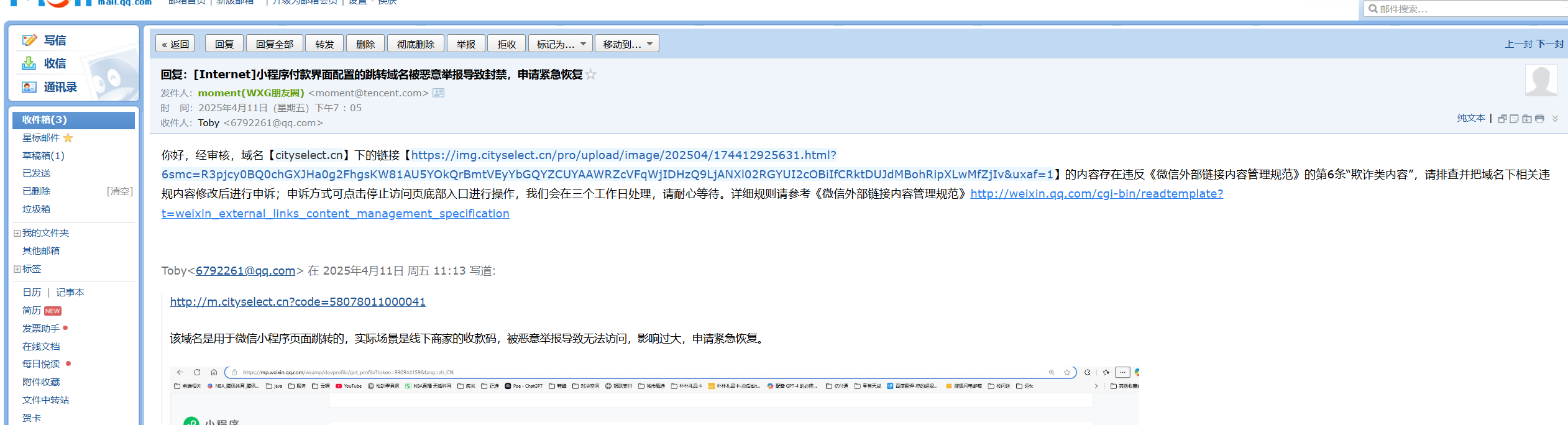
Task: Open the compose mail (写信) icon
Action: 29,40
